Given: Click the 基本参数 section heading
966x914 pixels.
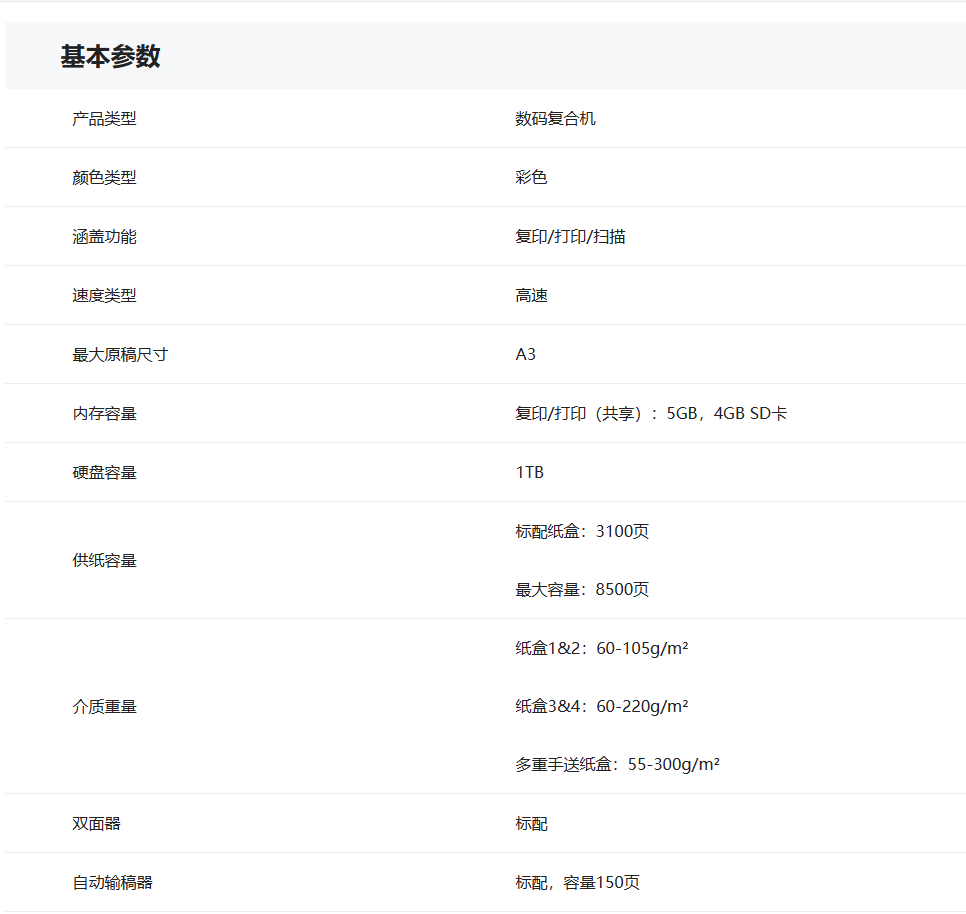Looking at the screenshot, I should click(x=110, y=57).
